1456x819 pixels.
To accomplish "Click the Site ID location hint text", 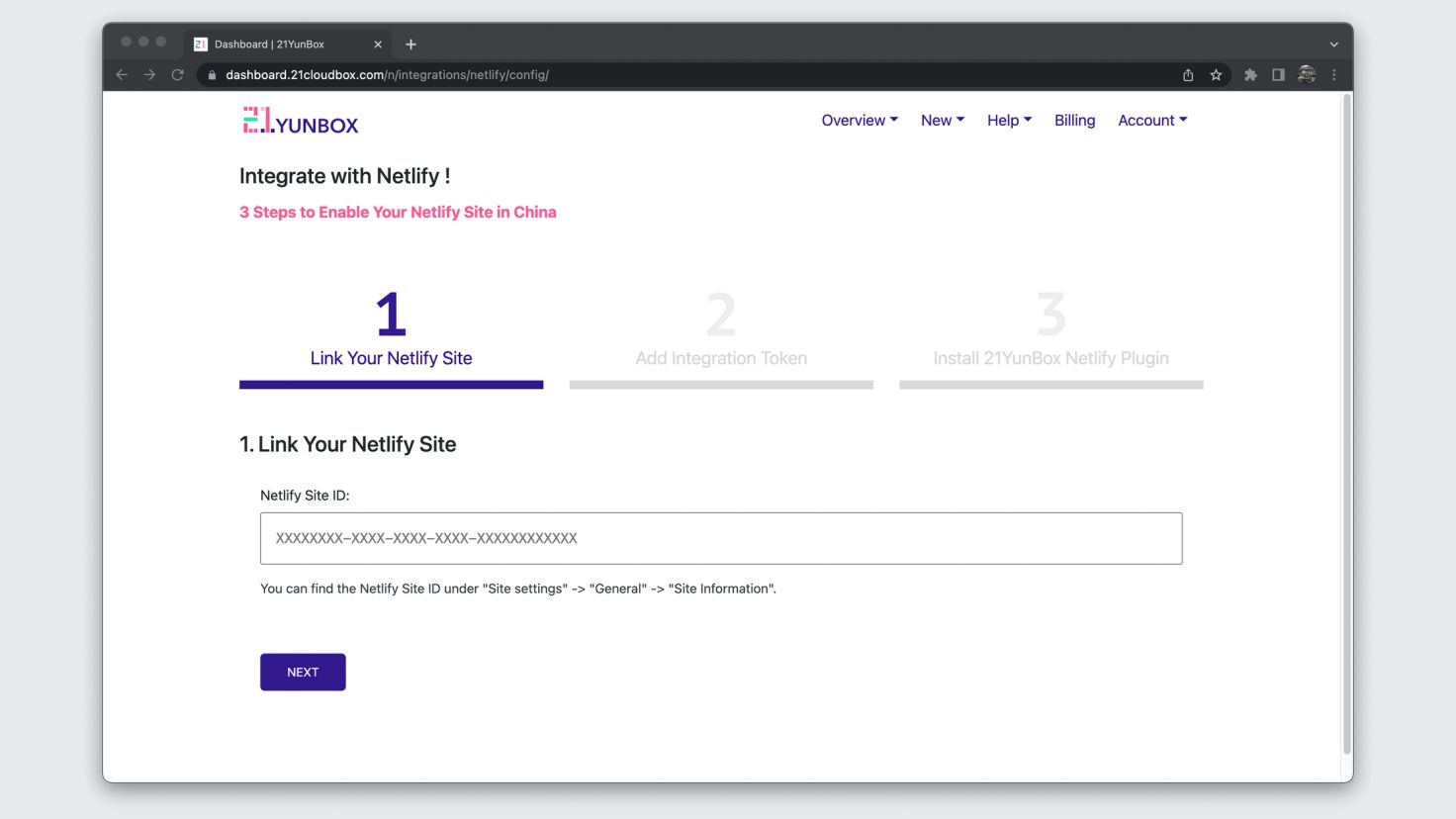I will (518, 589).
